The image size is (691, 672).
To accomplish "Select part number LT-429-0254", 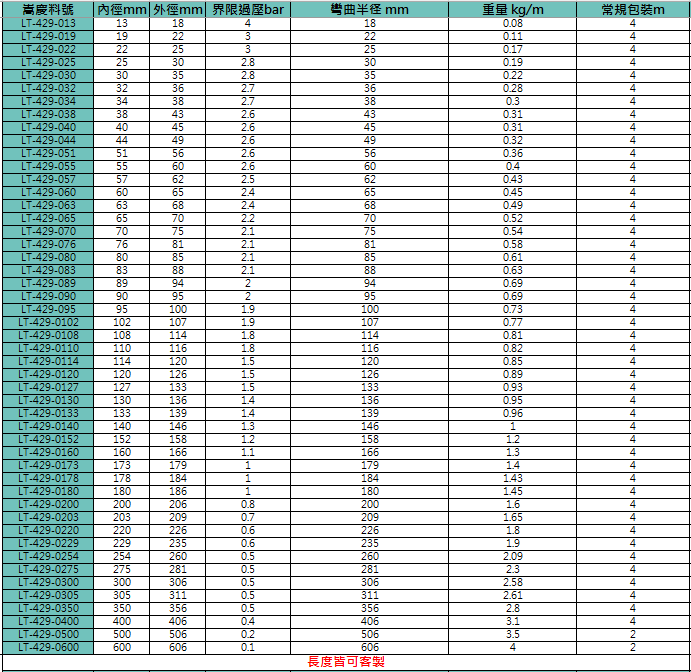I will 48,556.
